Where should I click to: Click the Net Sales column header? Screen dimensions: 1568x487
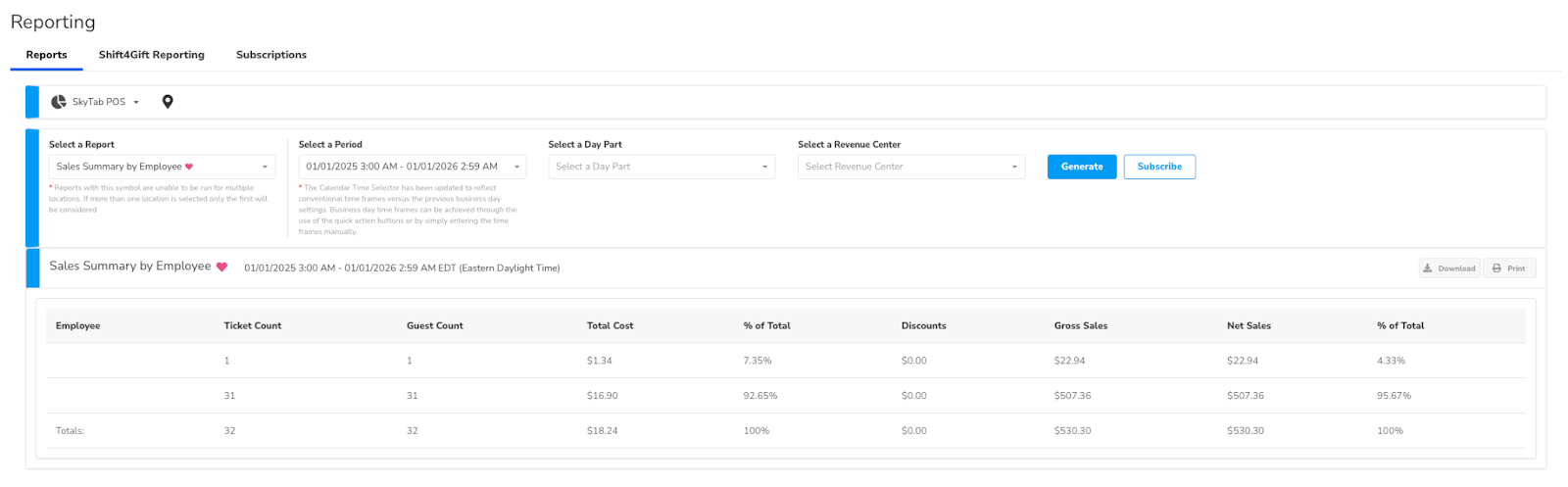click(x=1249, y=325)
